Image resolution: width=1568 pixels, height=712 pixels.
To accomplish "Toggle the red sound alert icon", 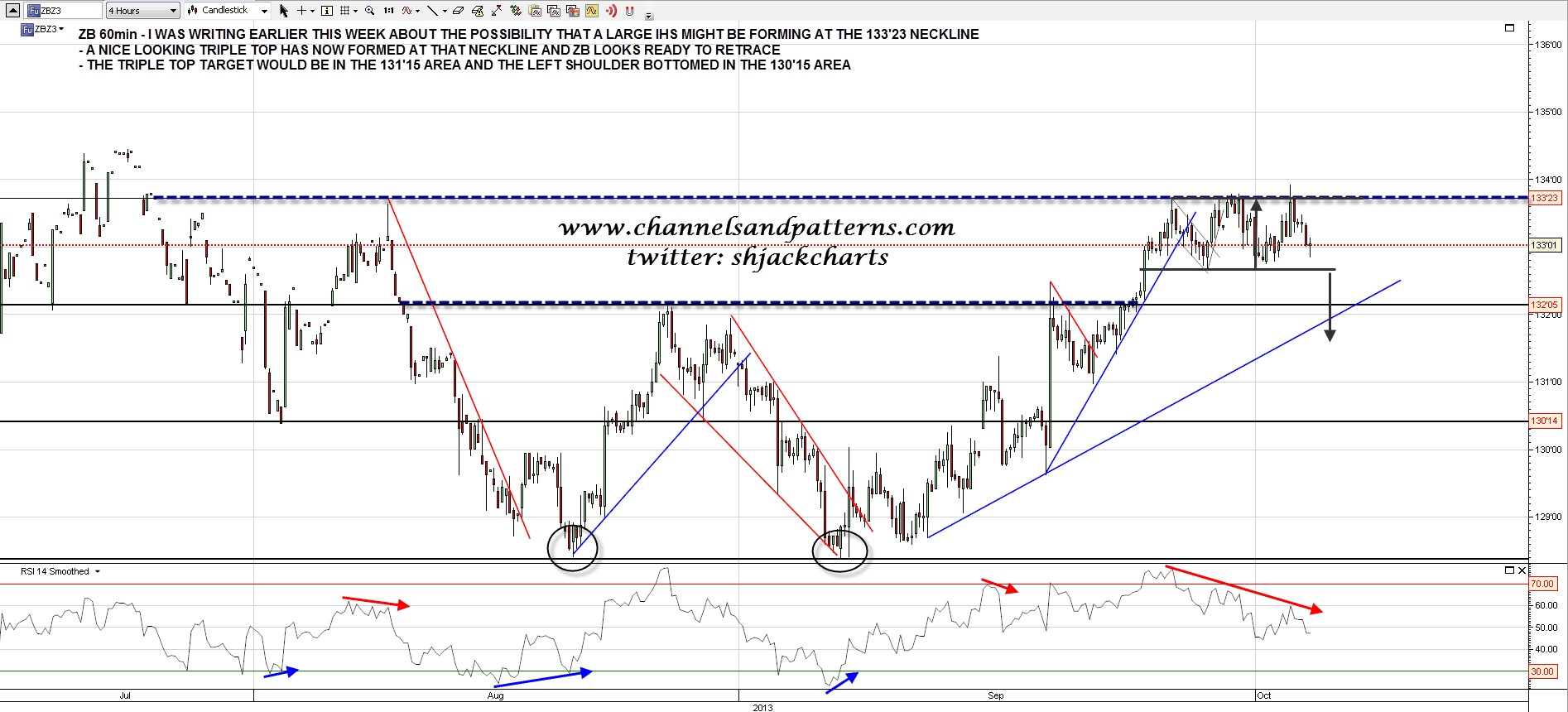I will [x=611, y=11].
